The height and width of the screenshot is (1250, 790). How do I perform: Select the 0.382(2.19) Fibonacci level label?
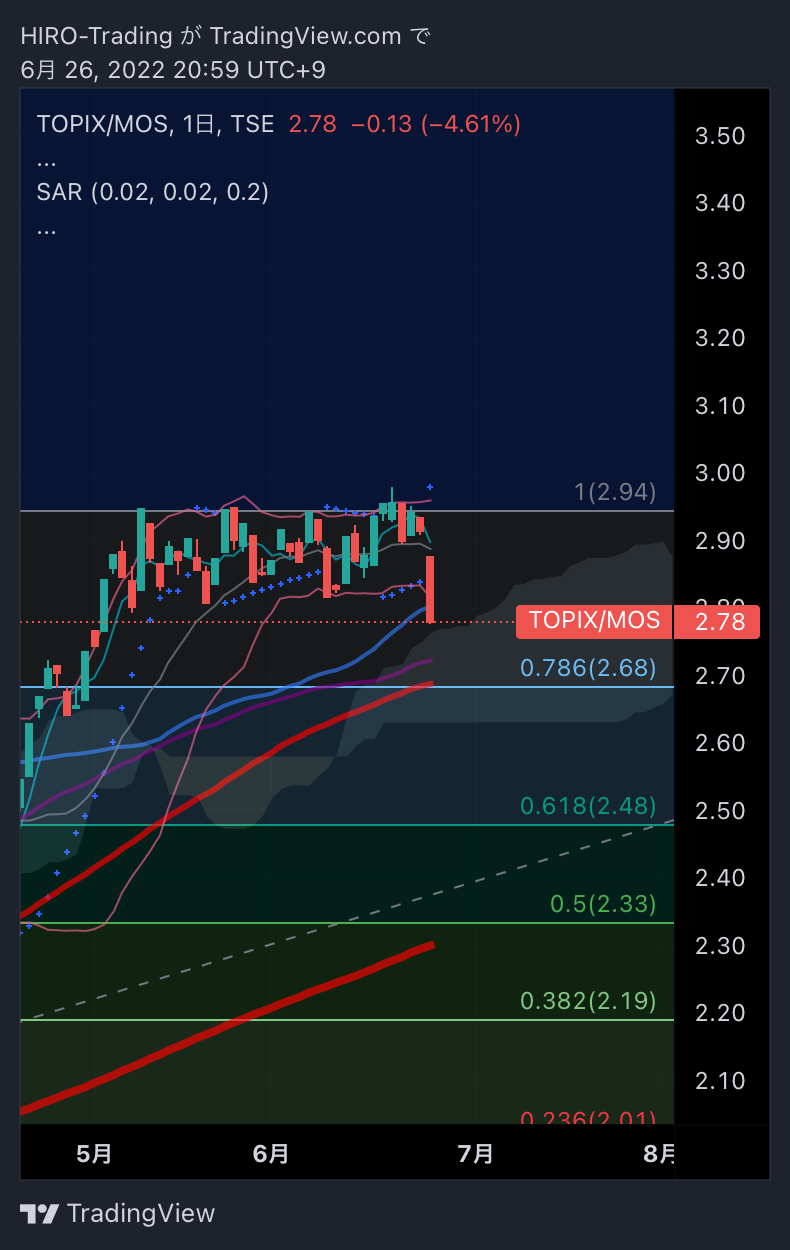tap(588, 1001)
